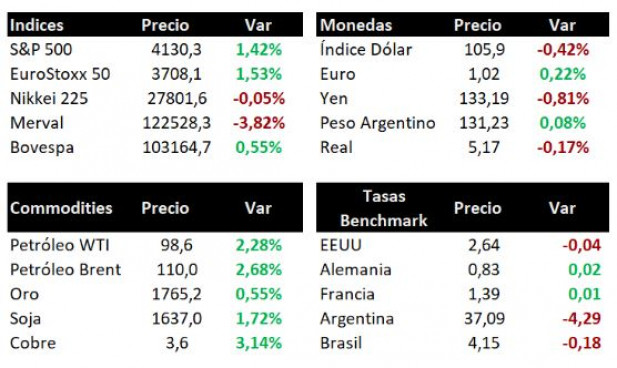
Task: Click the Real currency label
Action: [x=336, y=147]
